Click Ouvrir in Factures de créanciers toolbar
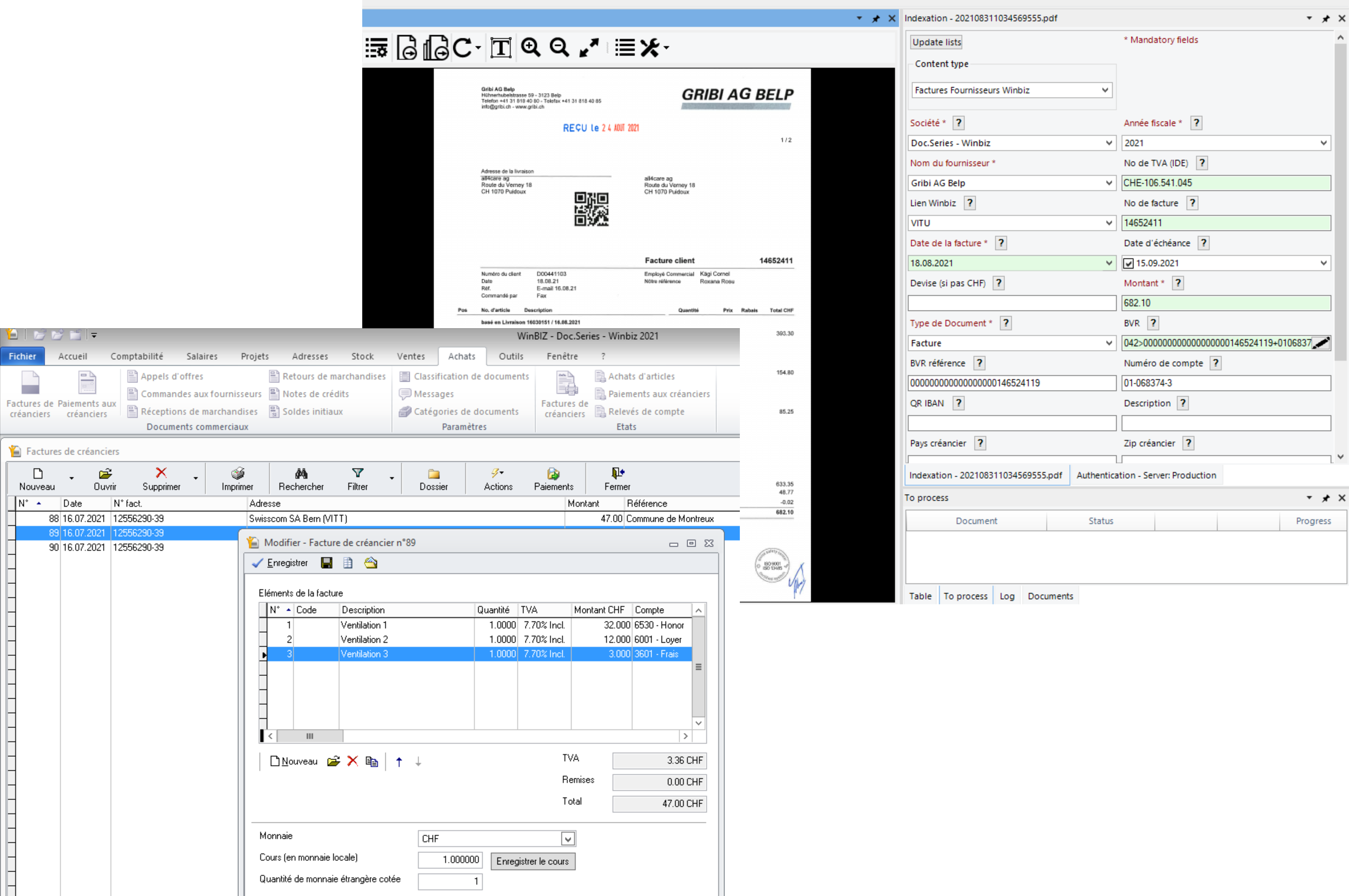Image resolution: width=1349 pixels, height=896 pixels. [x=105, y=479]
